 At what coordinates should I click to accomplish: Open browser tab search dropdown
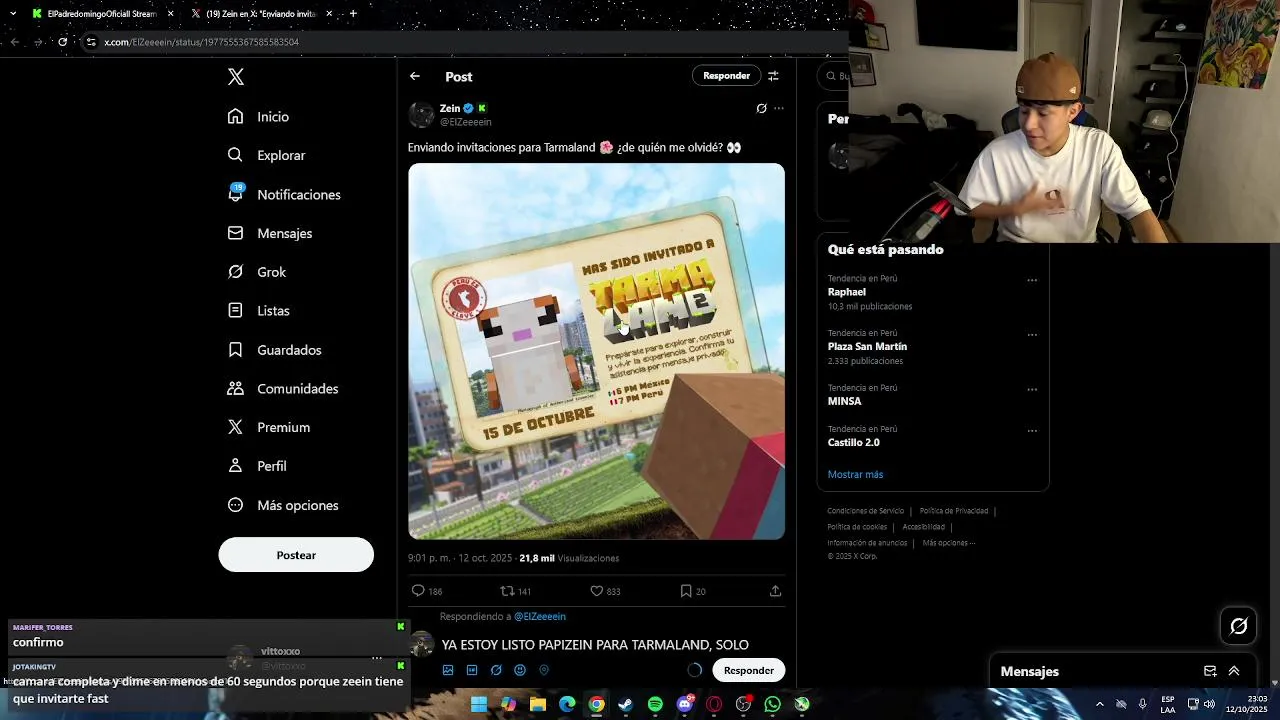12,14
